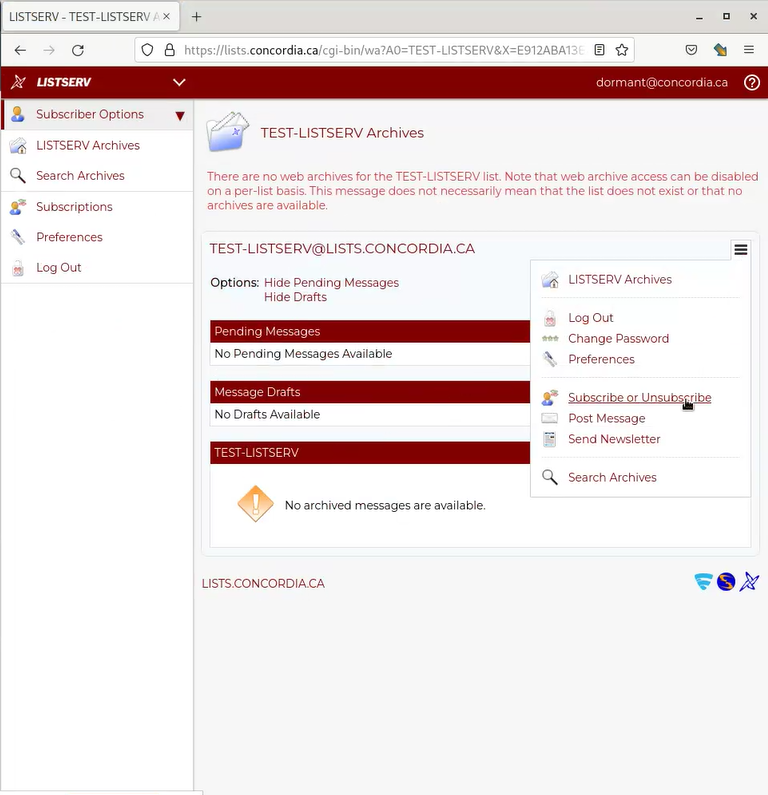Choose Search Archives in popup menu
The width and height of the screenshot is (768, 795).
click(x=612, y=478)
